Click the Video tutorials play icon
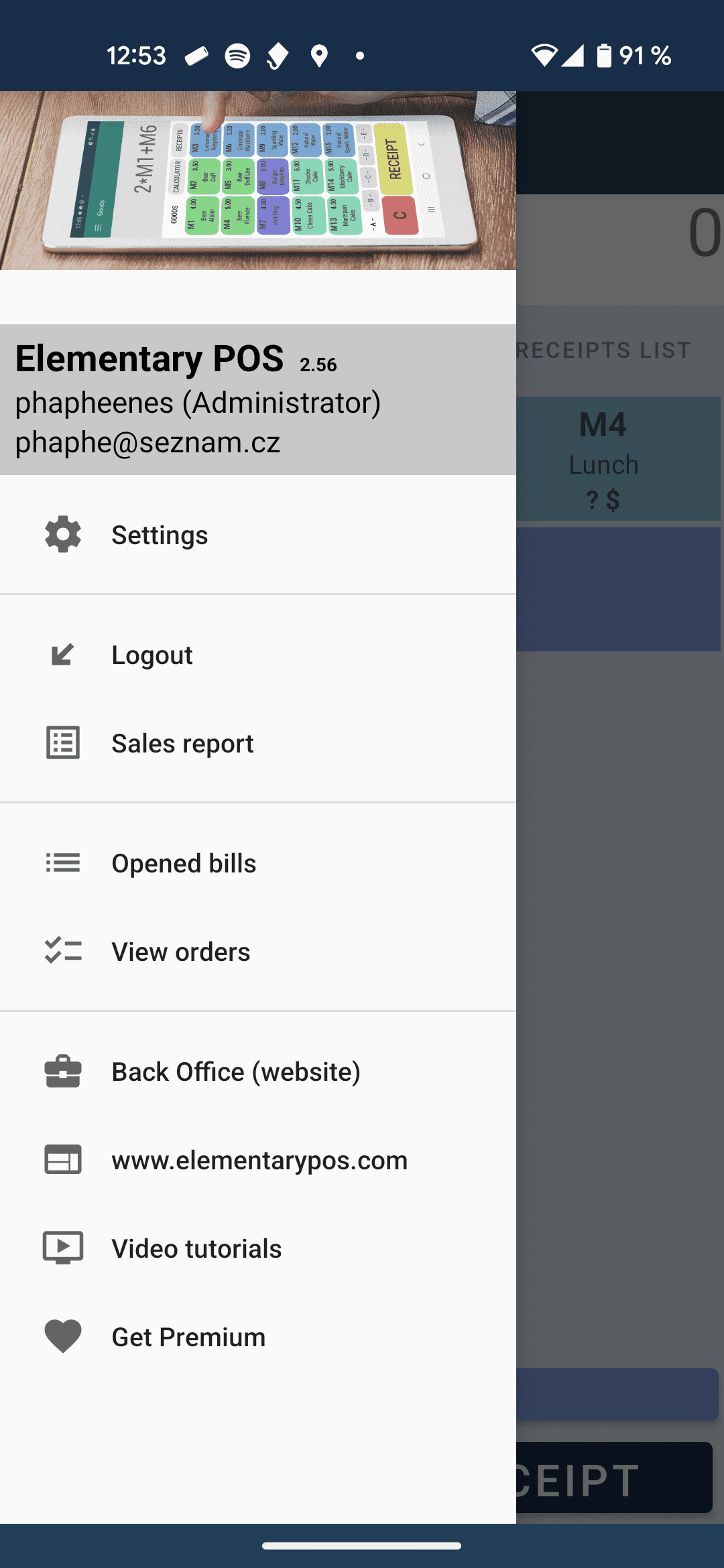The image size is (724, 1568). pos(62,1247)
